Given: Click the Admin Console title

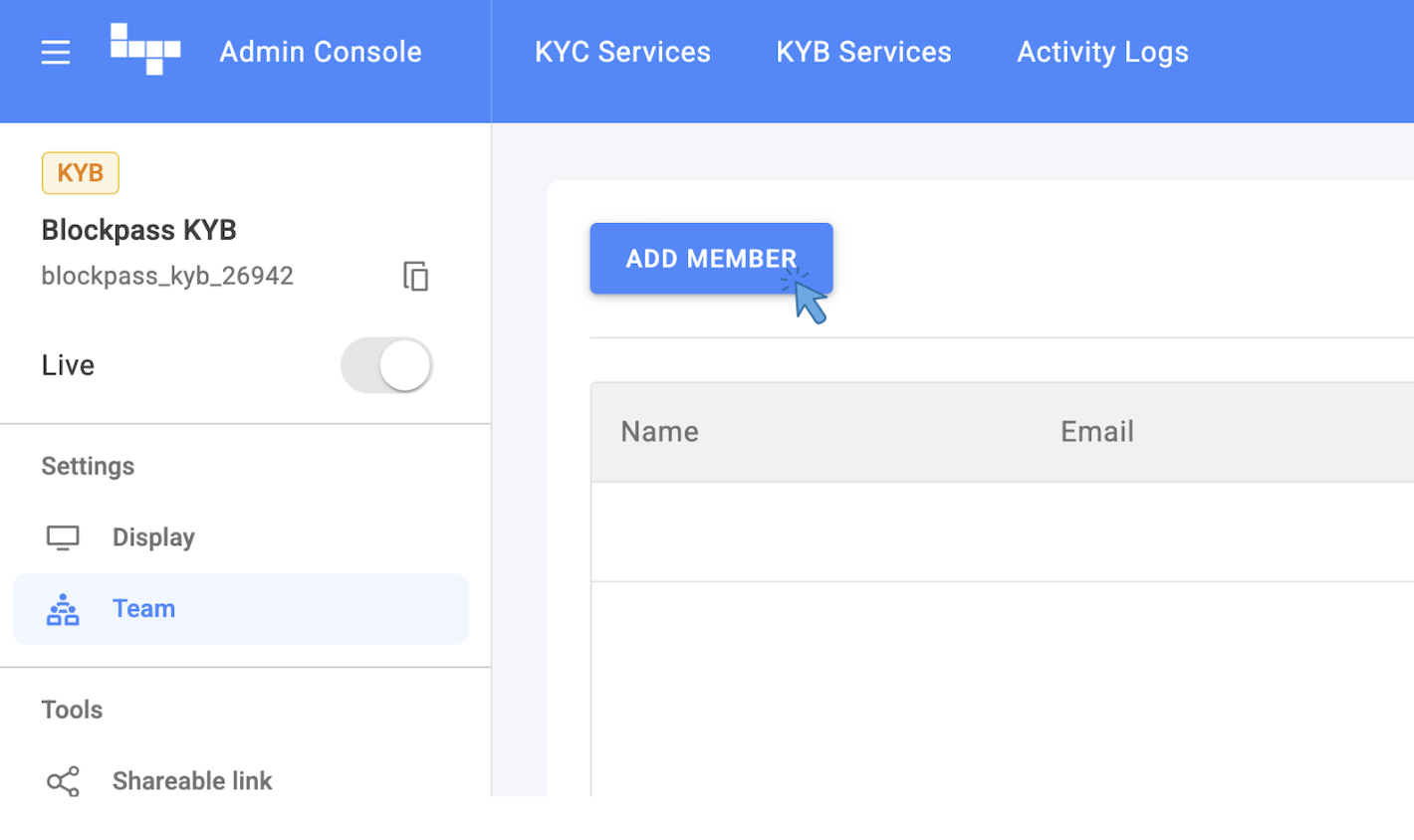Looking at the screenshot, I should (321, 52).
